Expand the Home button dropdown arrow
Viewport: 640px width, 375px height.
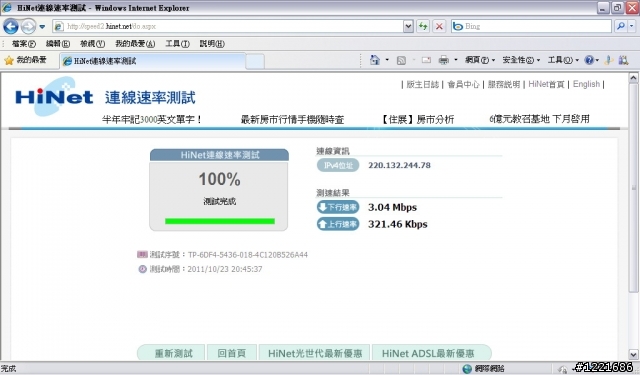(387, 60)
